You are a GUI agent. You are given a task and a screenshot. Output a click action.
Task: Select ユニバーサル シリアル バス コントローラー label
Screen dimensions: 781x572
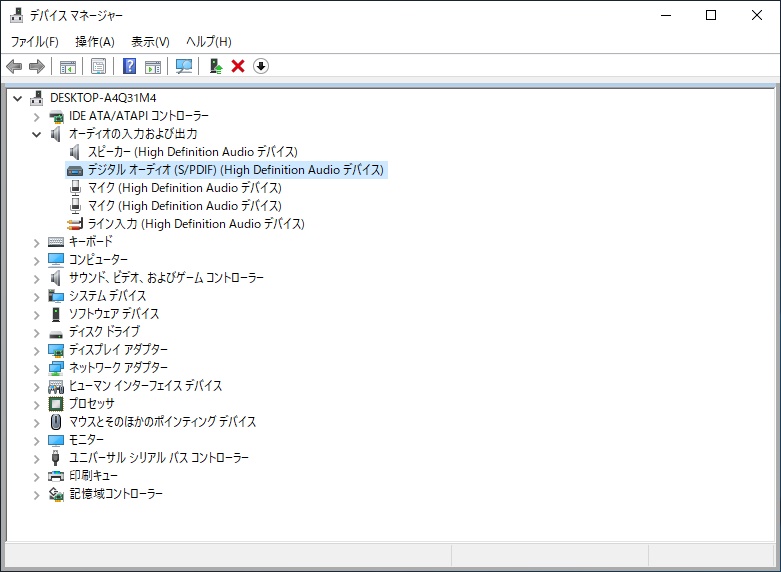[158, 457]
